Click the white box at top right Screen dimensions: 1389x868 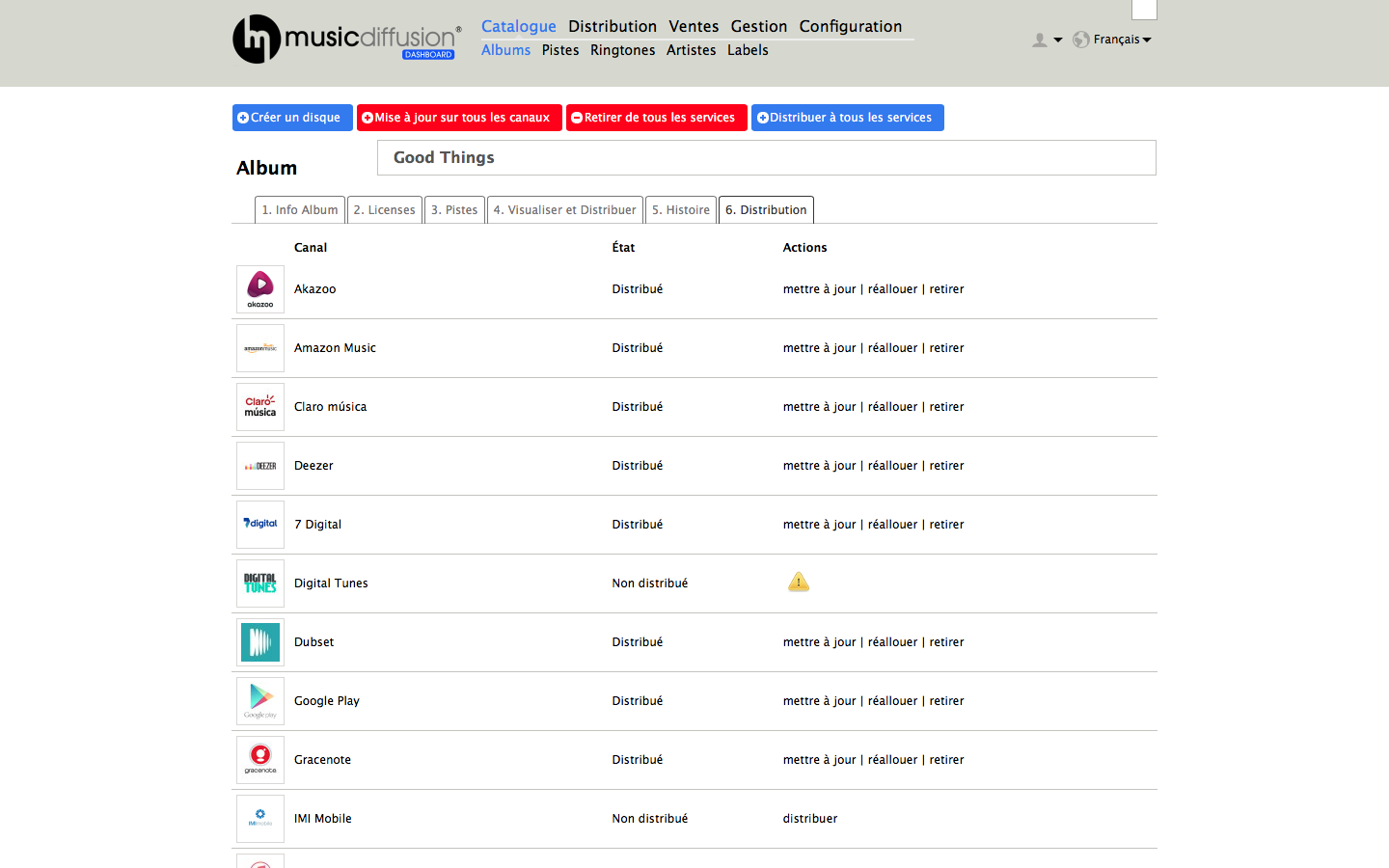(x=1144, y=10)
